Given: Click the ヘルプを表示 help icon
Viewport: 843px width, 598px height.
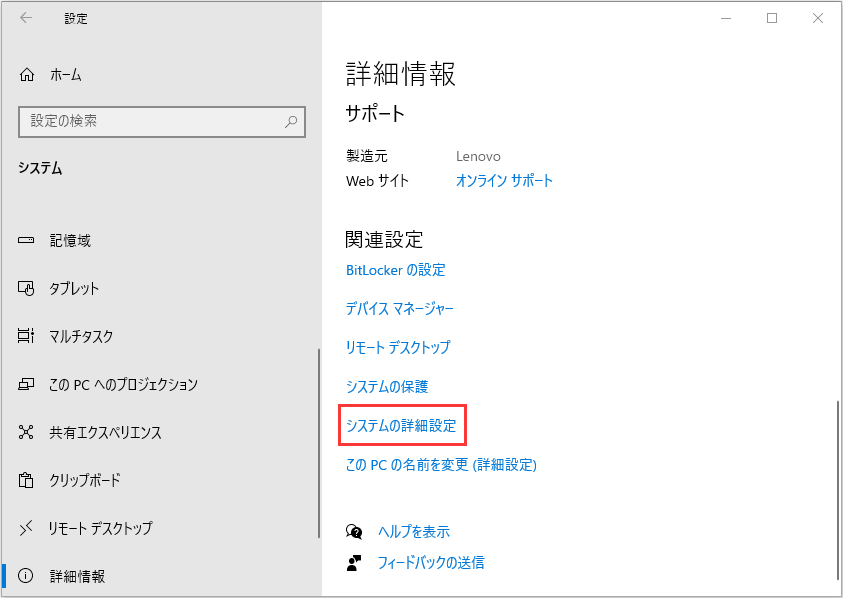Looking at the screenshot, I should coord(355,531).
